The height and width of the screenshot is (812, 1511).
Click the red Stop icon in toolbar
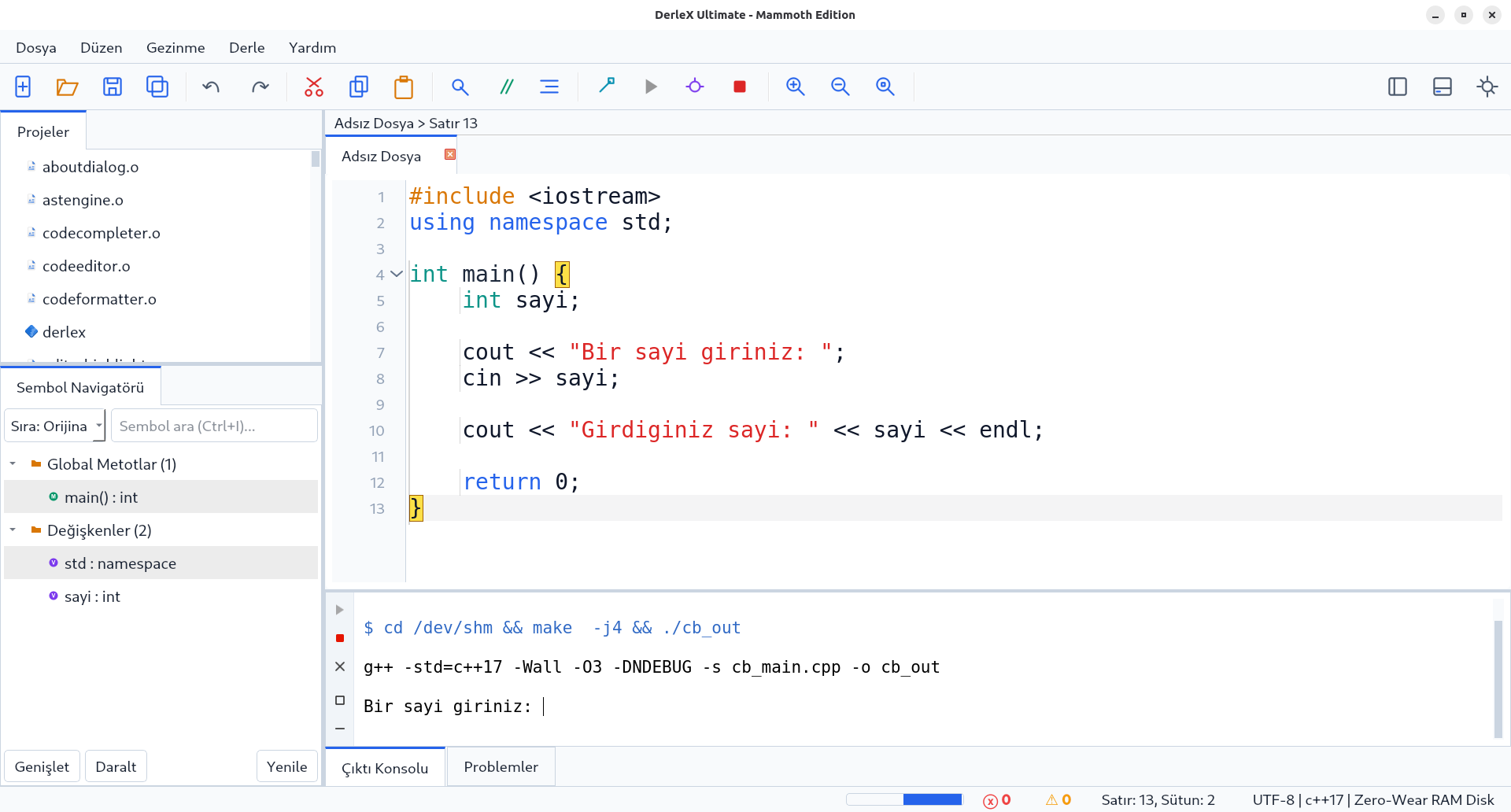click(740, 87)
